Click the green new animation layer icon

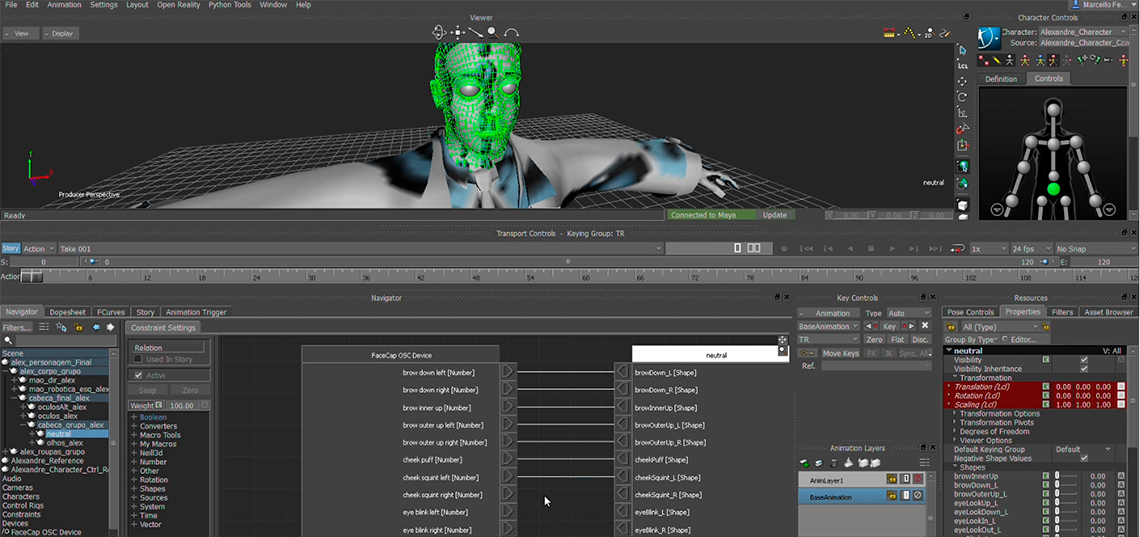click(x=804, y=463)
